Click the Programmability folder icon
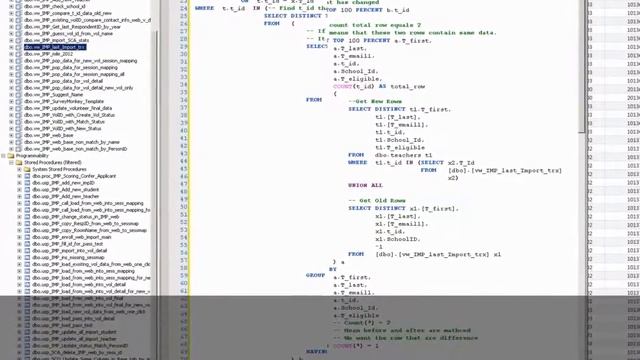The image size is (640, 360). tap(11, 156)
